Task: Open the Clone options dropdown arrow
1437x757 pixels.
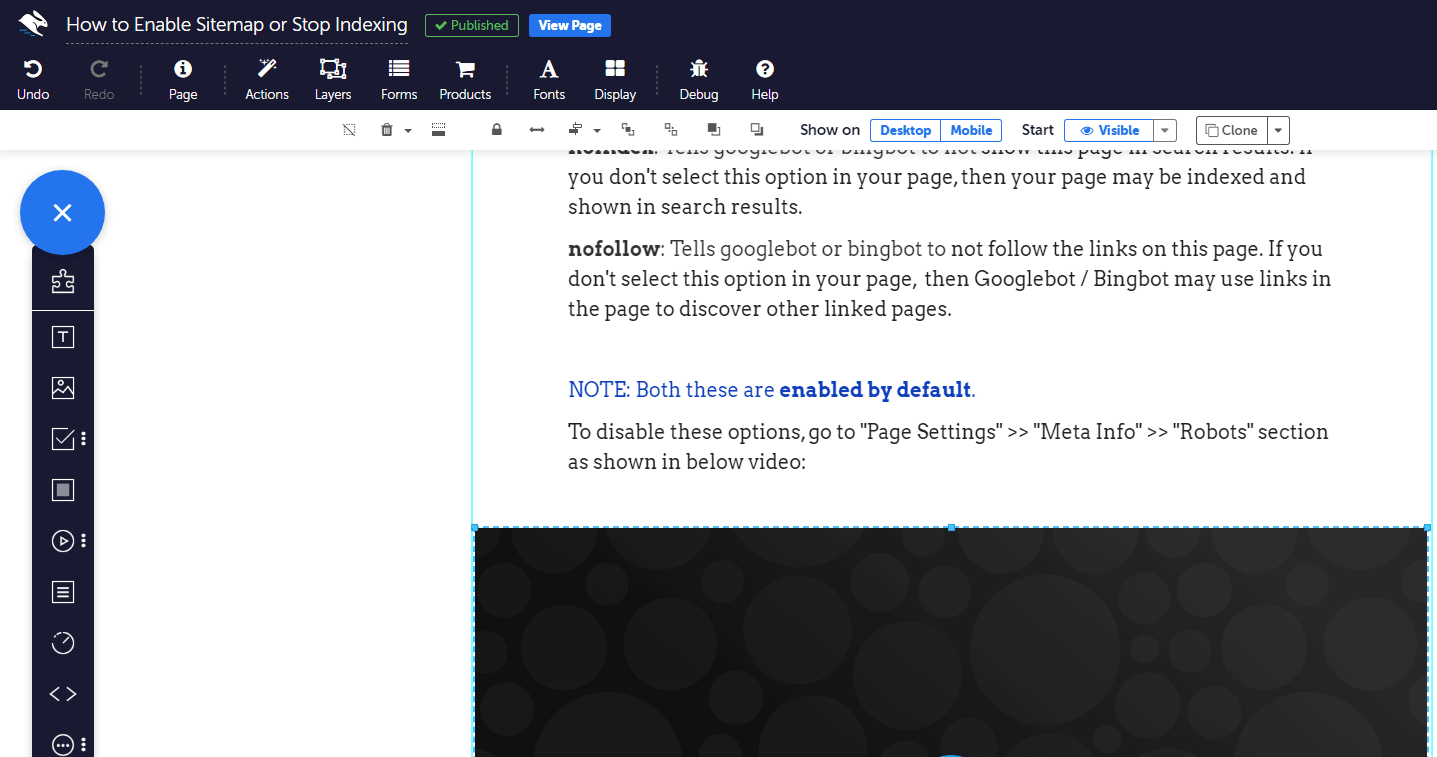Action: (x=1277, y=130)
